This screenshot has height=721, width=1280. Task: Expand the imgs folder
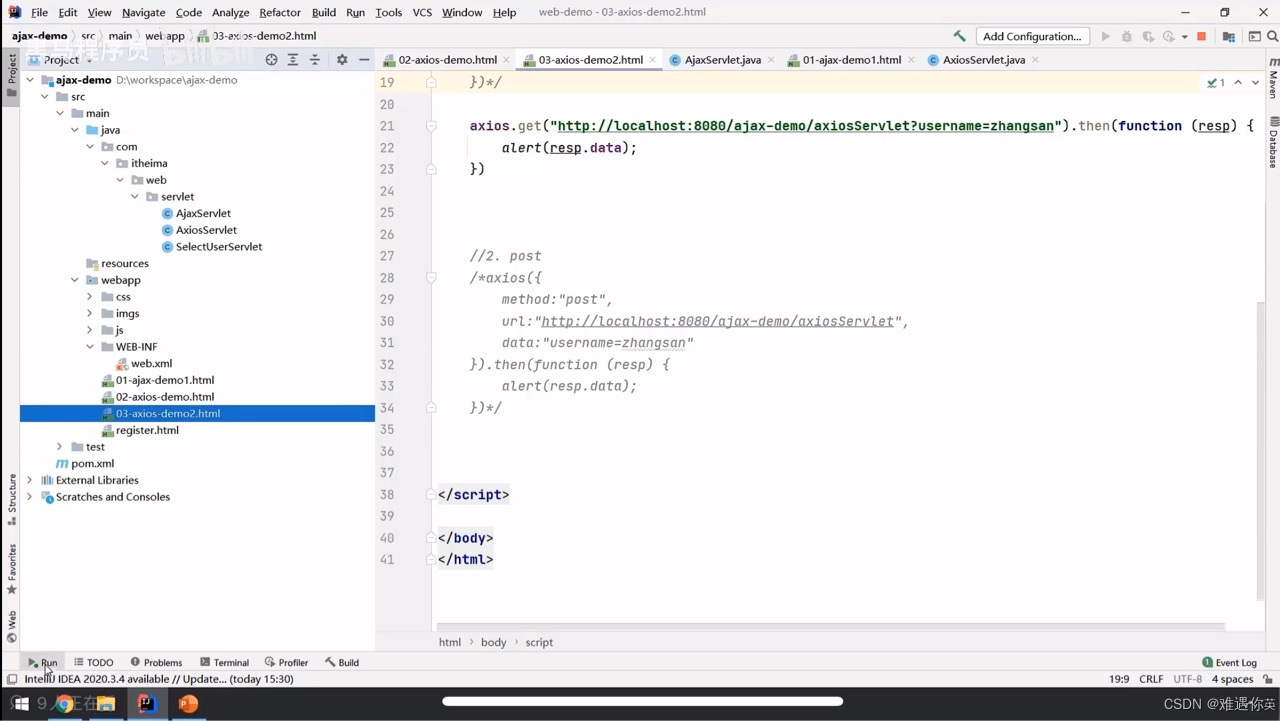pos(90,314)
